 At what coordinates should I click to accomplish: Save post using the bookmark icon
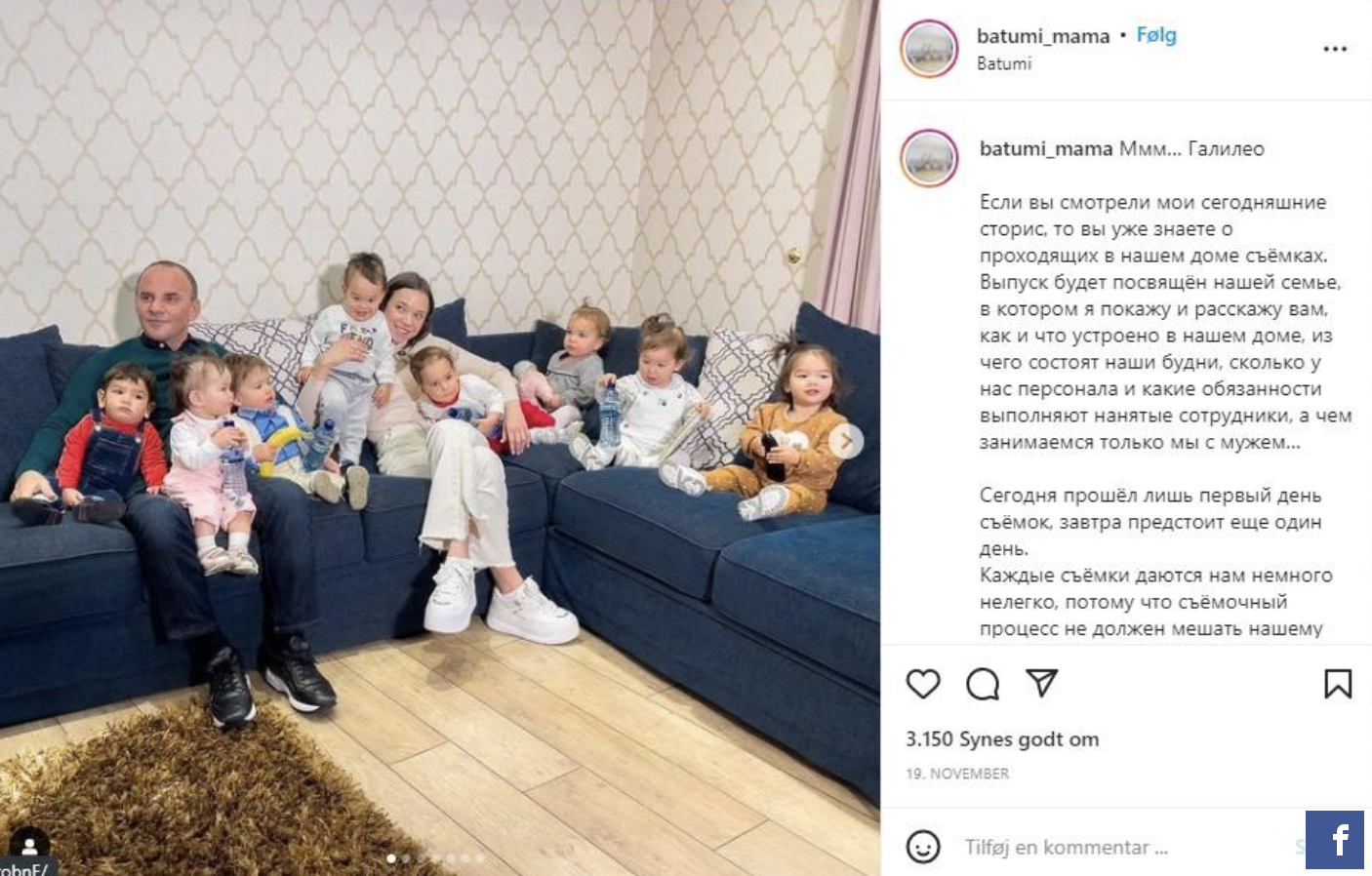point(1337,684)
